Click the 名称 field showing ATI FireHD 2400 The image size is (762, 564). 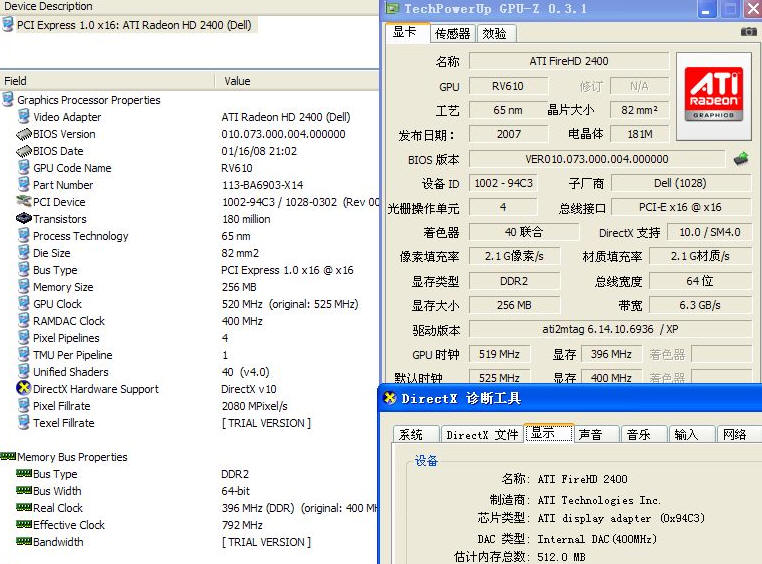tap(569, 61)
